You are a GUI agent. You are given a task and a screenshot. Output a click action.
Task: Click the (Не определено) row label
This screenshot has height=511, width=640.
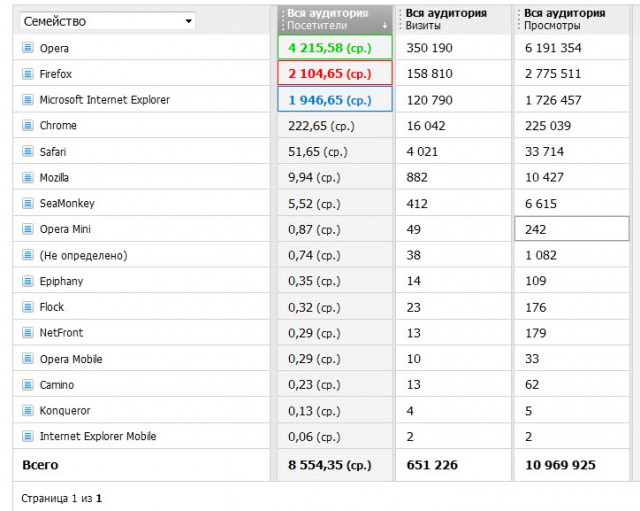coord(83,256)
